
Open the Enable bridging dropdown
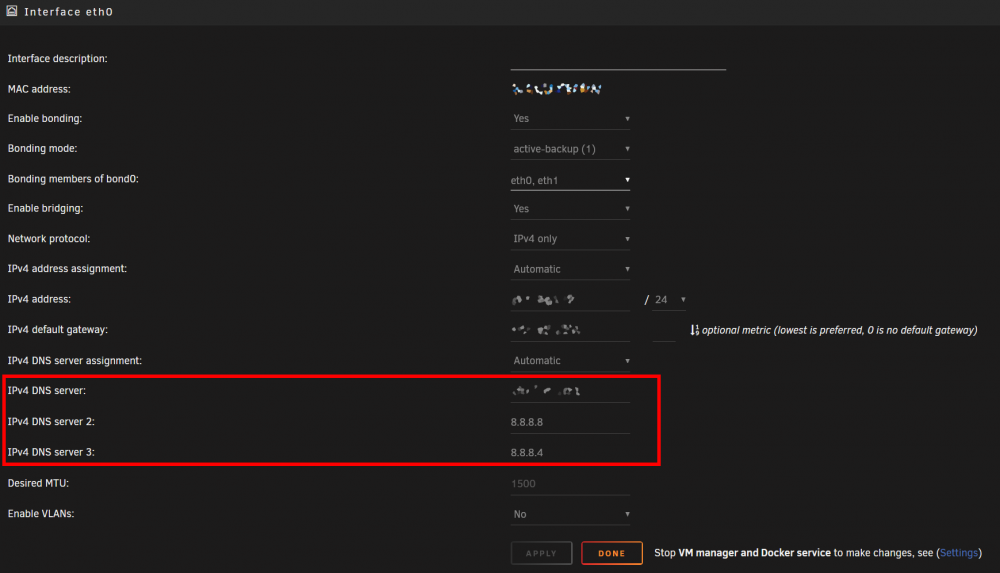pos(571,209)
